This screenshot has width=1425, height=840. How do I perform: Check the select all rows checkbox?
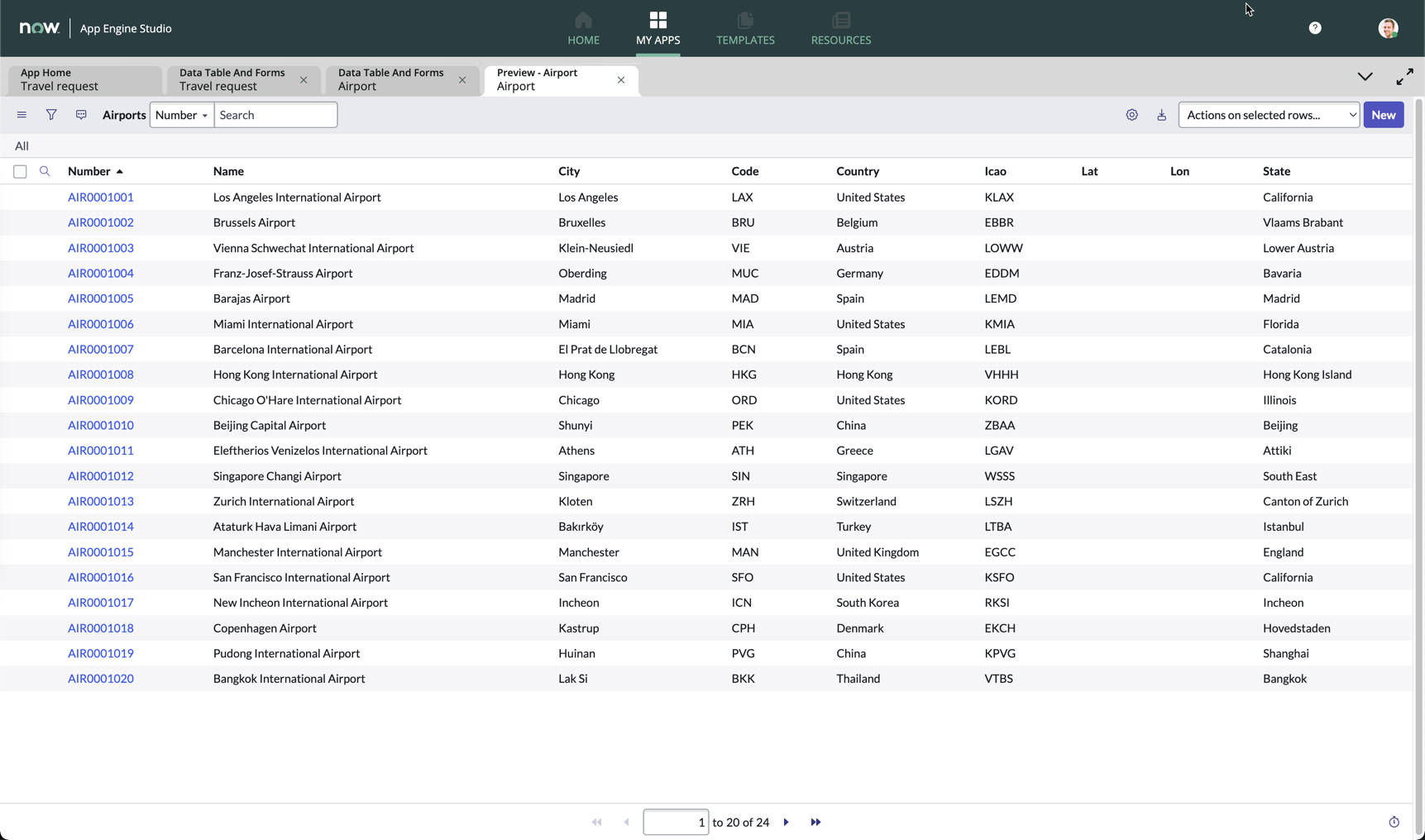coord(20,172)
